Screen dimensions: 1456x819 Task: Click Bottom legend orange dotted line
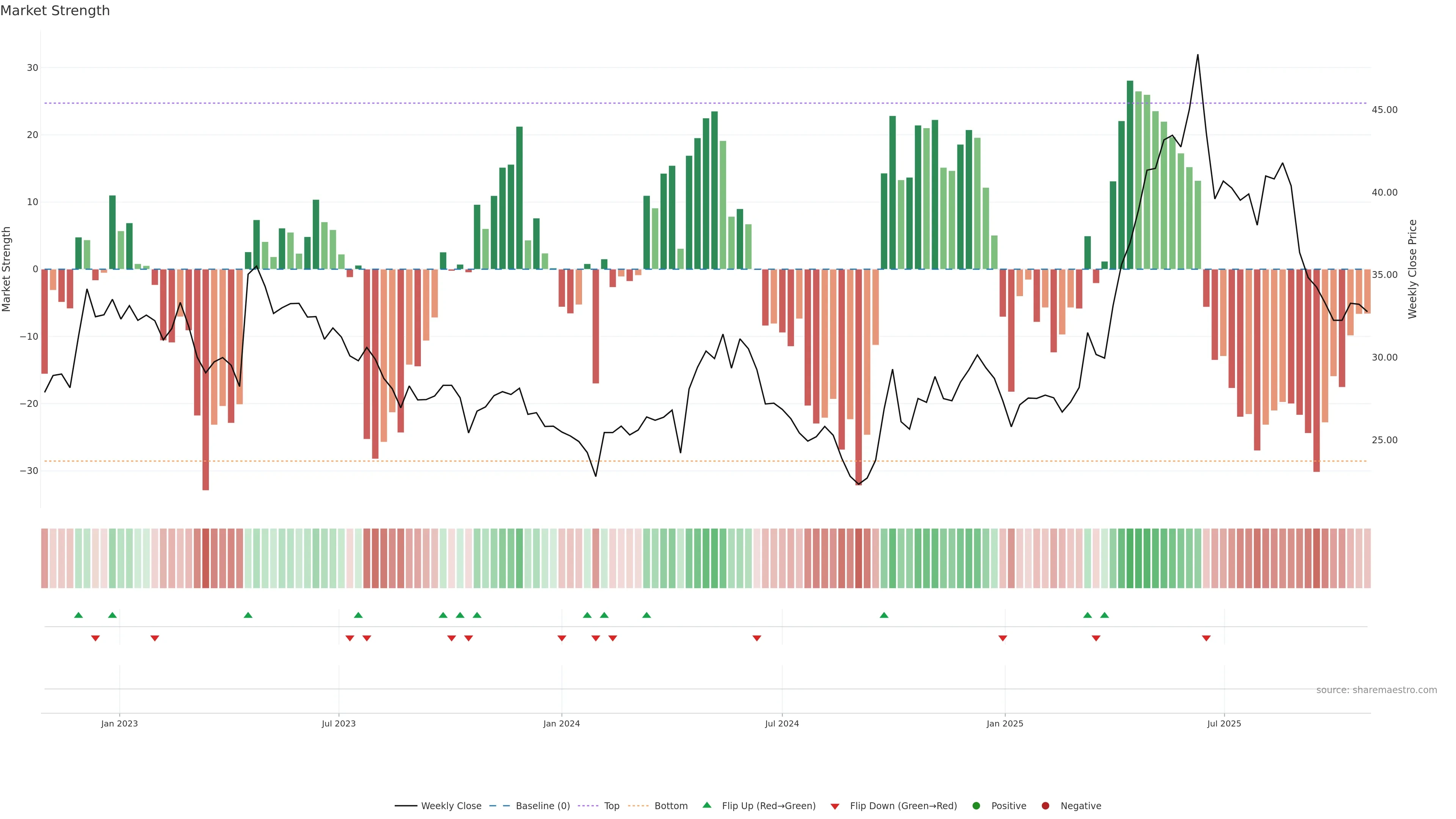638,806
